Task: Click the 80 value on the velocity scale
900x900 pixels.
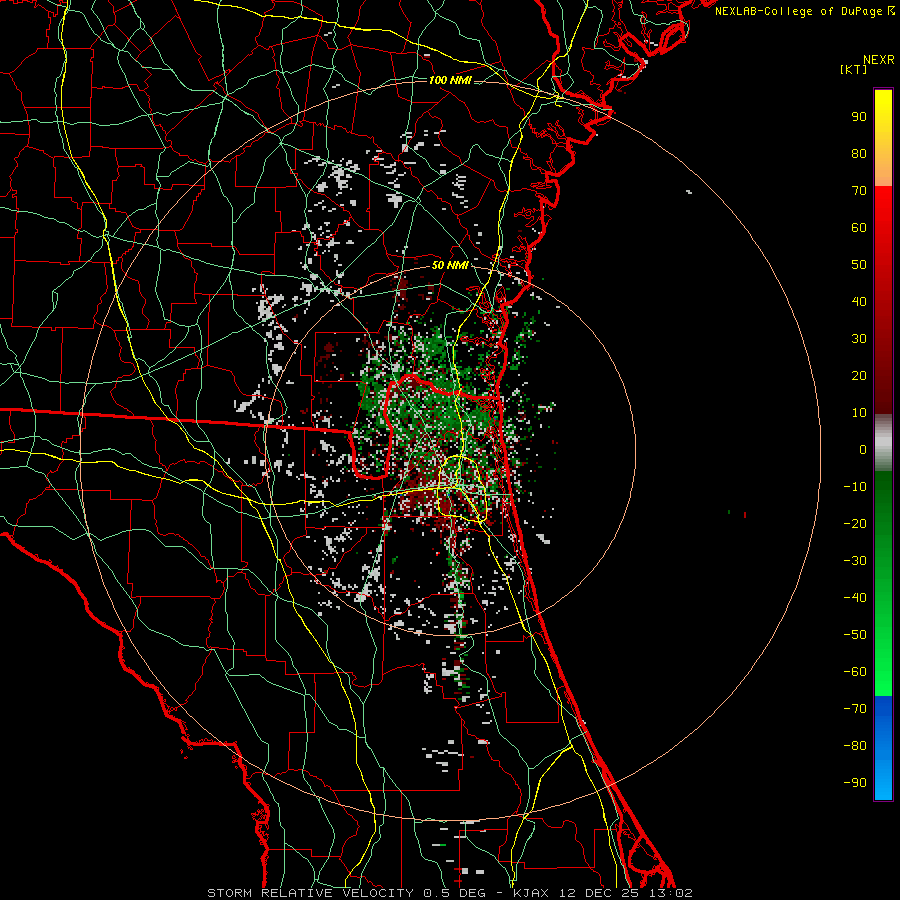Action: pos(859,153)
